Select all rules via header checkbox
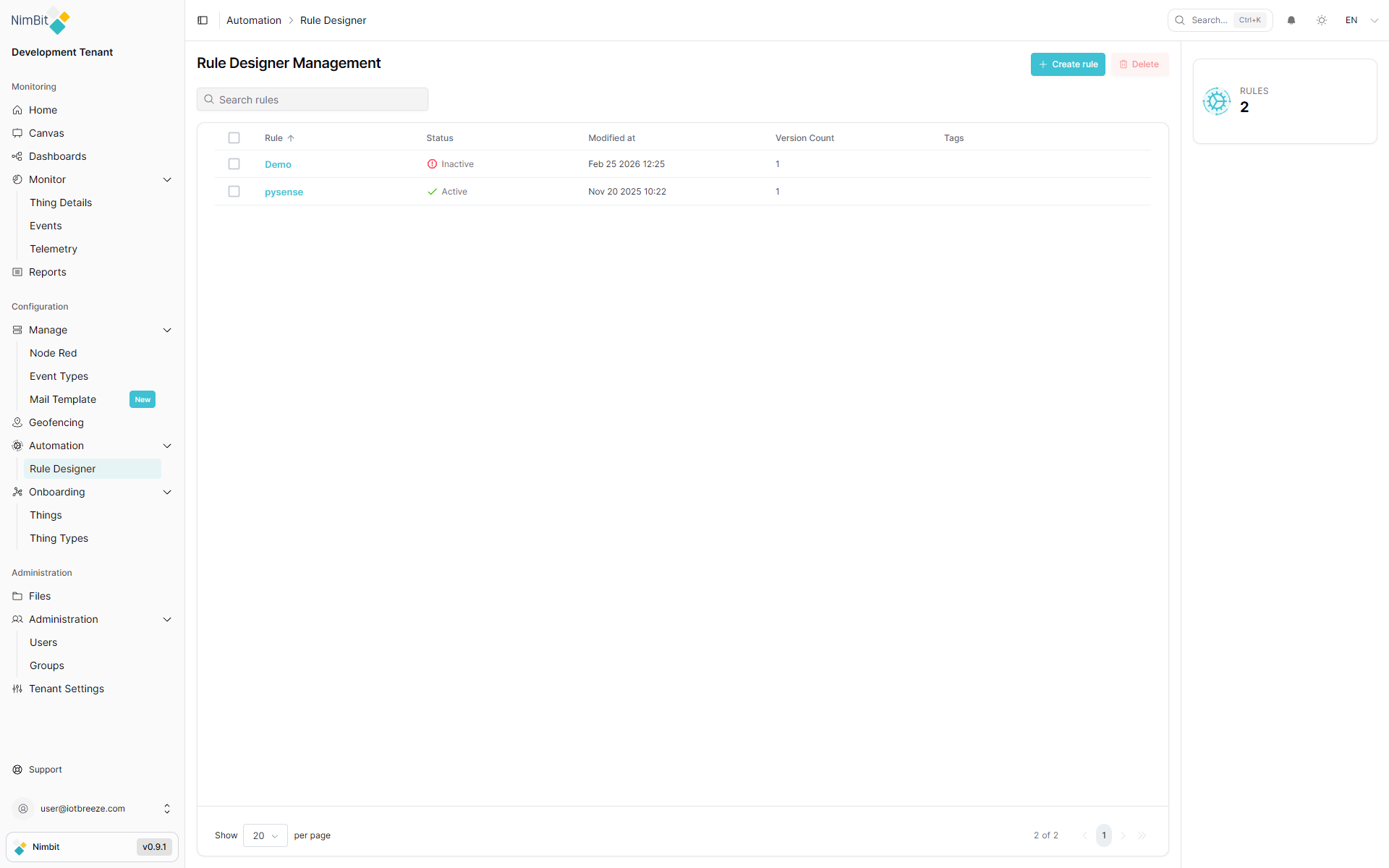Image resolution: width=1389 pixels, height=868 pixels. click(234, 137)
